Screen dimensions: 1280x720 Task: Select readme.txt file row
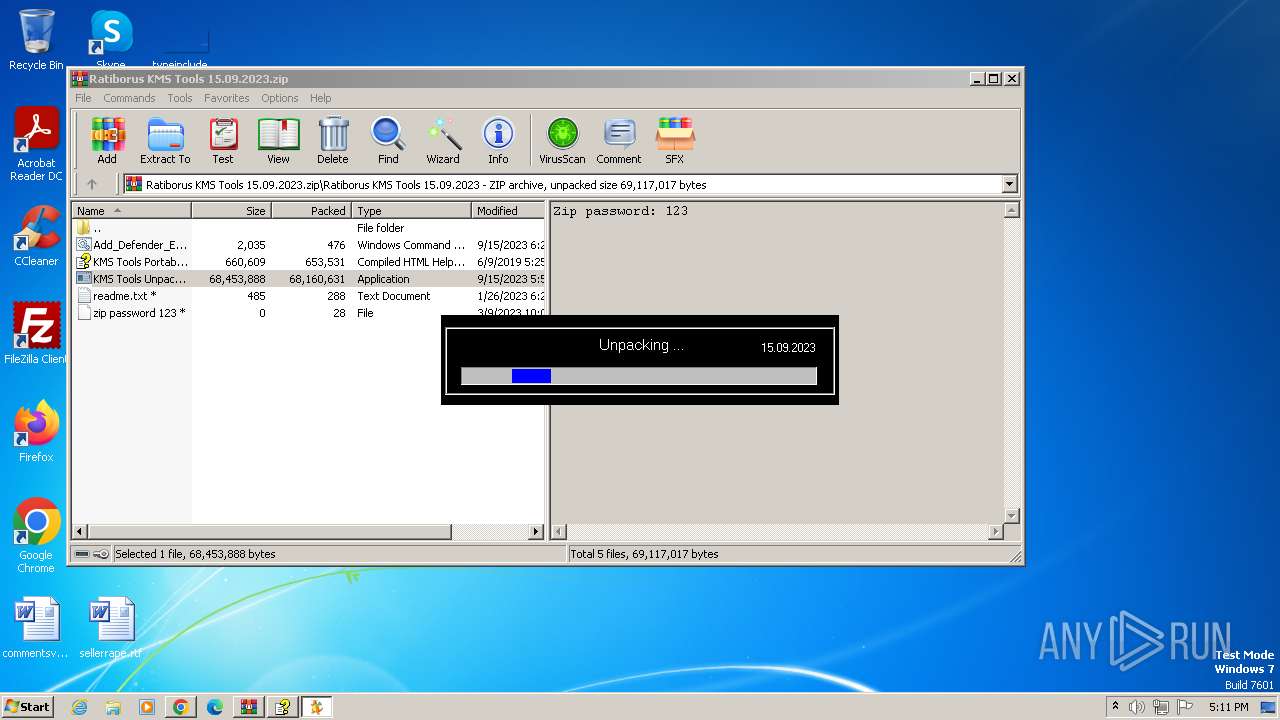coord(308,296)
